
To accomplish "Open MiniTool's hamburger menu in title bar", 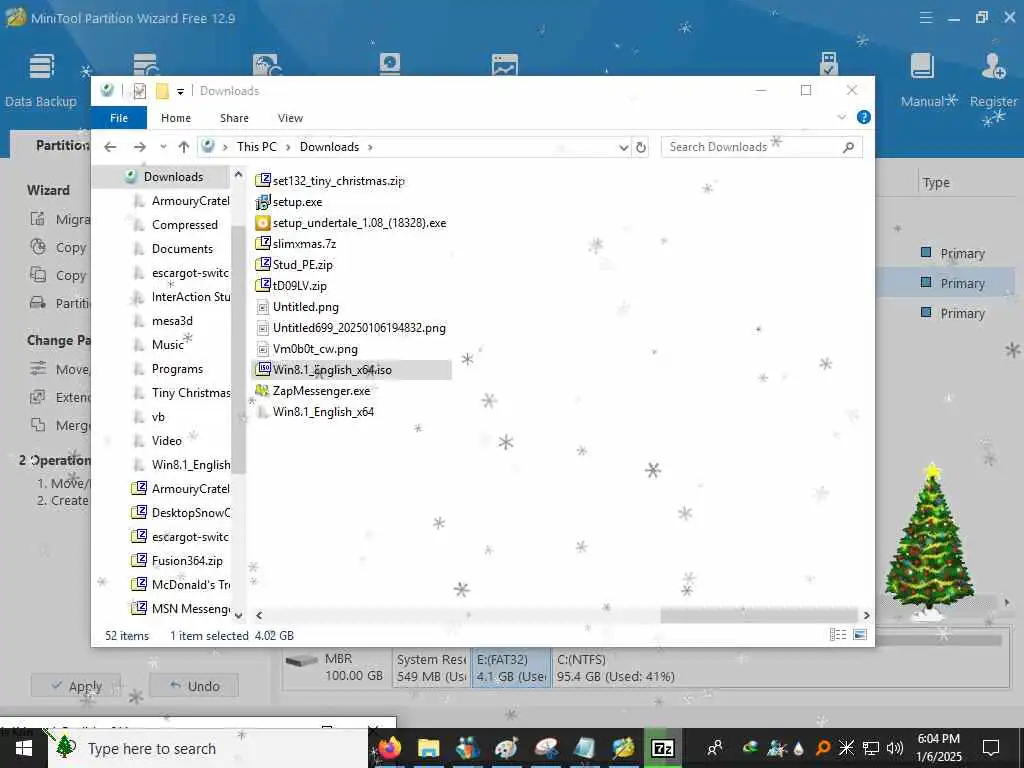I will 925,18.
